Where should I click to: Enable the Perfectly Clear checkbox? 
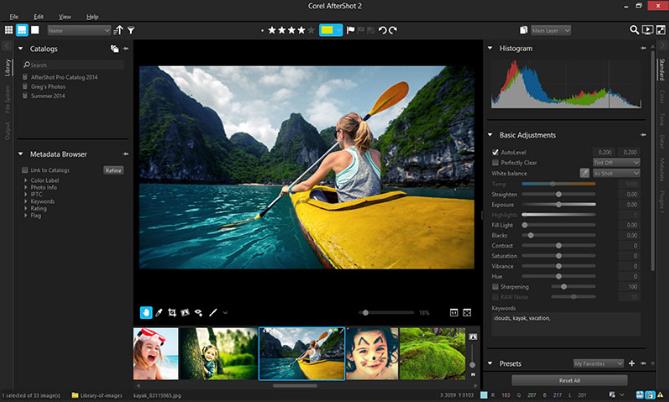[x=495, y=161]
